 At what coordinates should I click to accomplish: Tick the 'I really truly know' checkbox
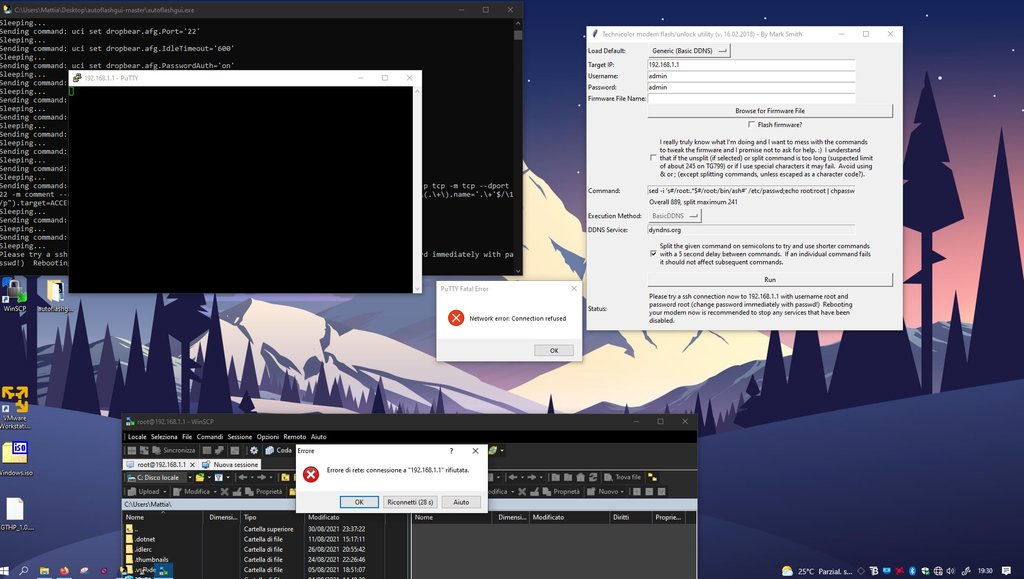tap(653, 158)
